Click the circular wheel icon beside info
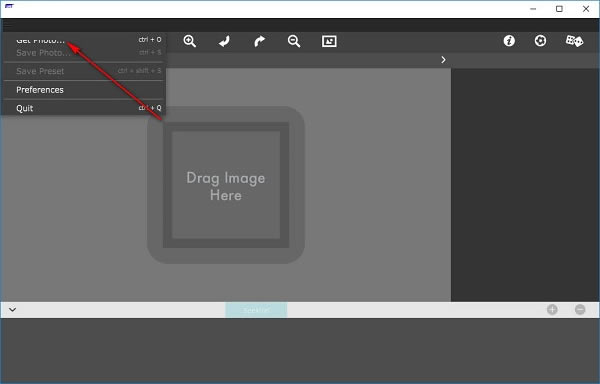The width and height of the screenshot is (600, 384). tap(540, 41)
